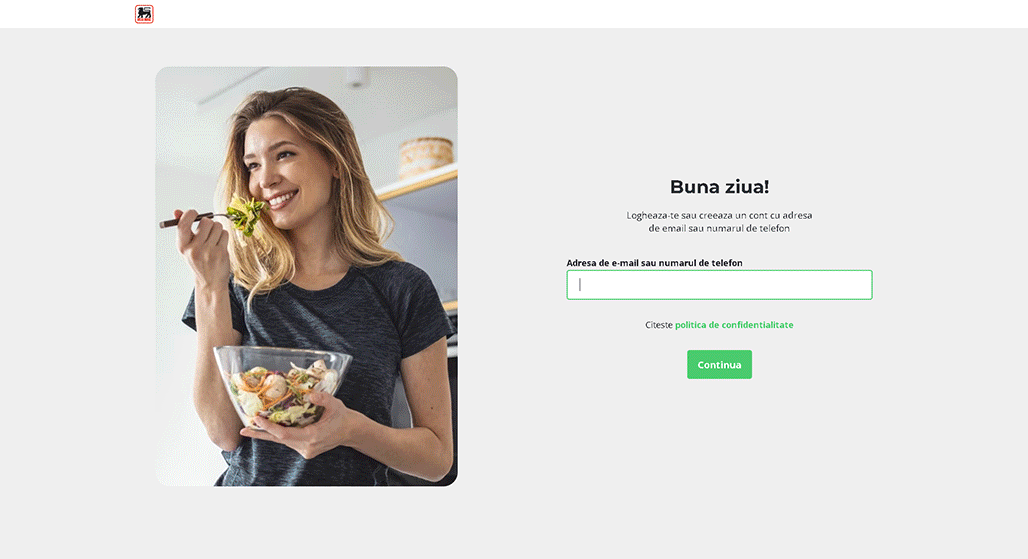Click the green Continua button

pyautogui.click(x=719, y=364)
